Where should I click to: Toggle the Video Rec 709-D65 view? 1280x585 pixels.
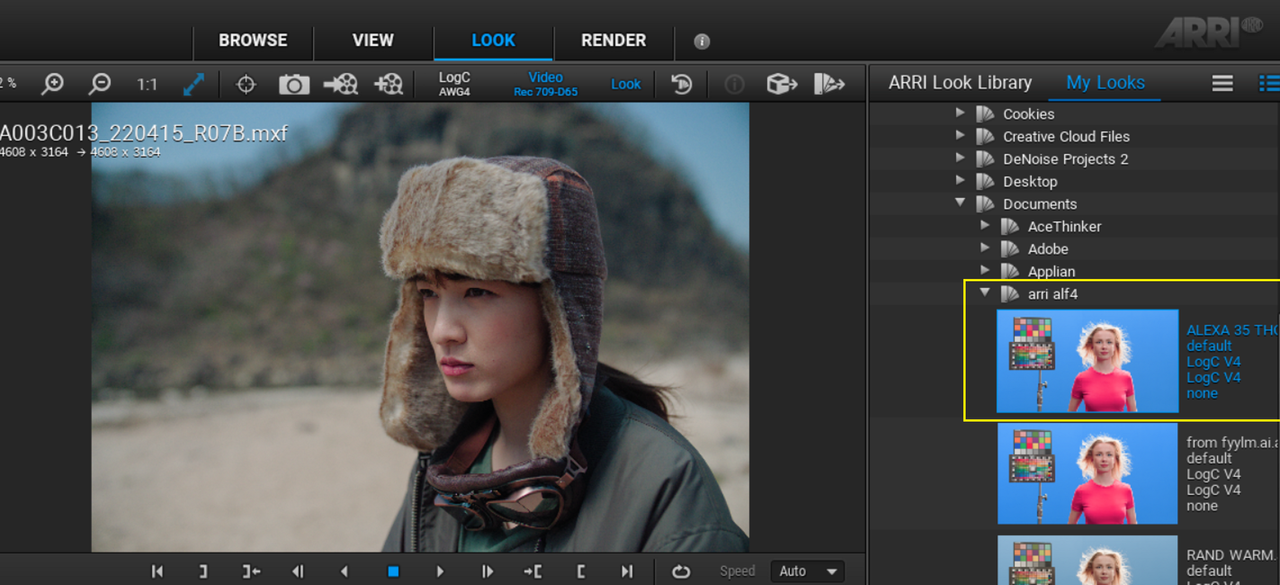point(545,84)
